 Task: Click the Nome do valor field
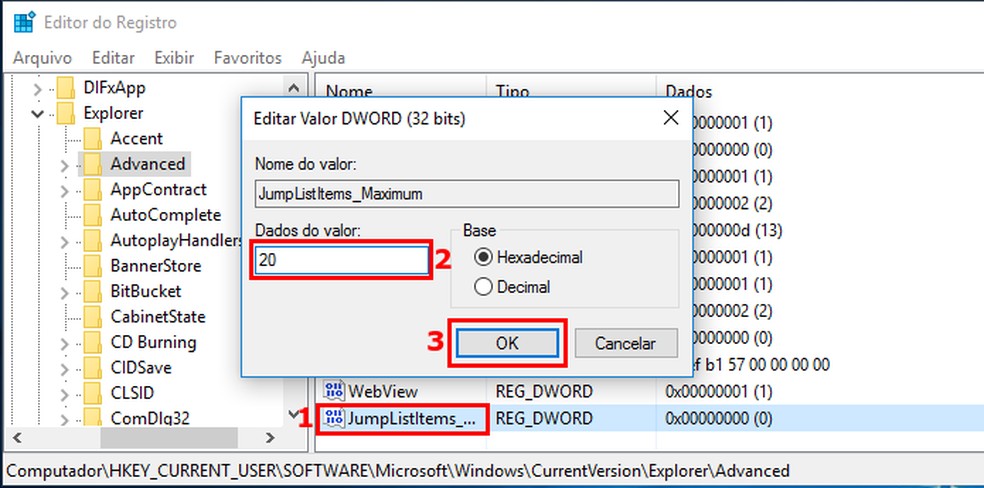tap(467, 194)
